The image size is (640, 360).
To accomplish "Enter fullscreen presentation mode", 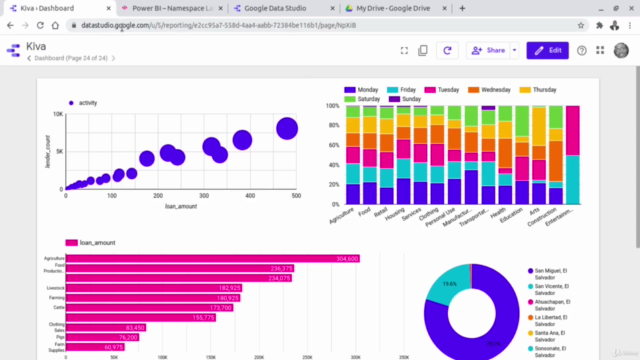I will click(404, 51).
